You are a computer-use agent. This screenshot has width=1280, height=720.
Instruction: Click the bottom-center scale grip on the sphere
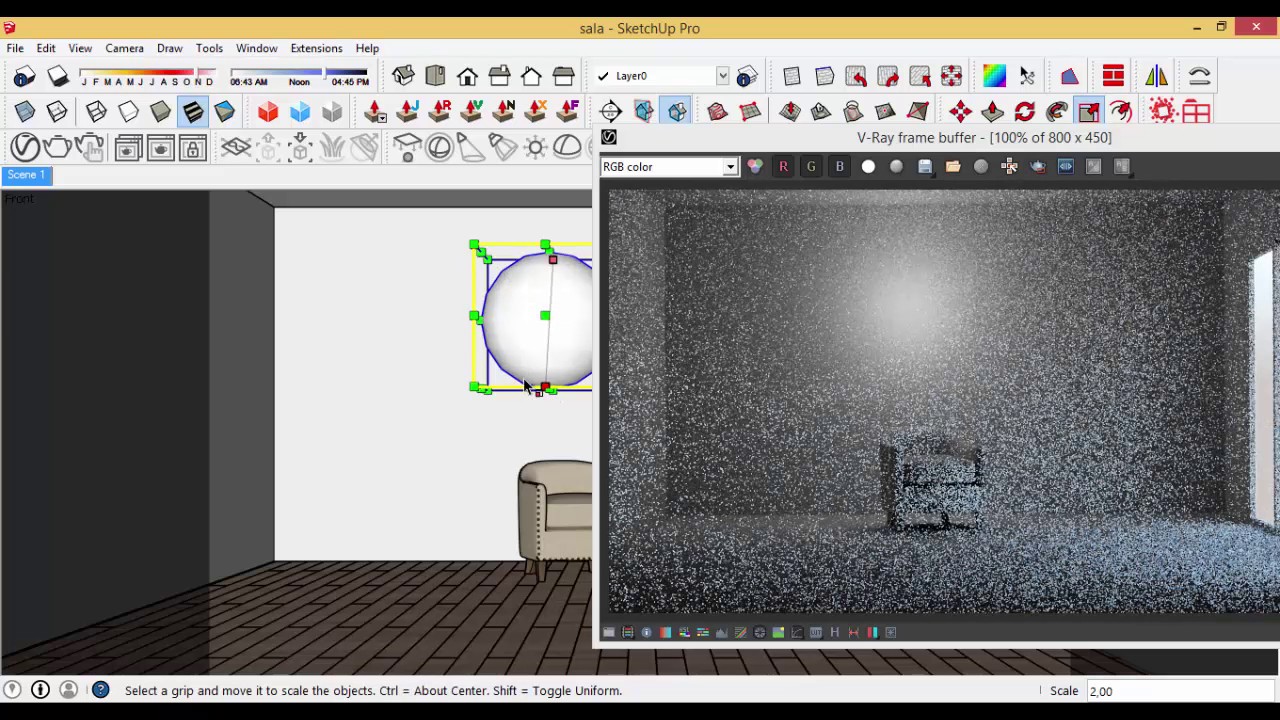[545, 387]
